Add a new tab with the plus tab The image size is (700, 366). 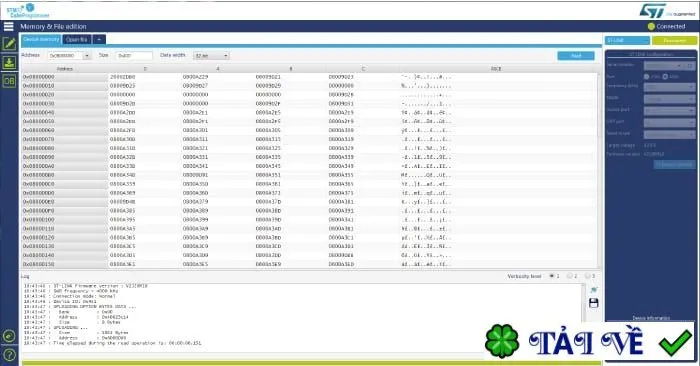tap(99, 40)
